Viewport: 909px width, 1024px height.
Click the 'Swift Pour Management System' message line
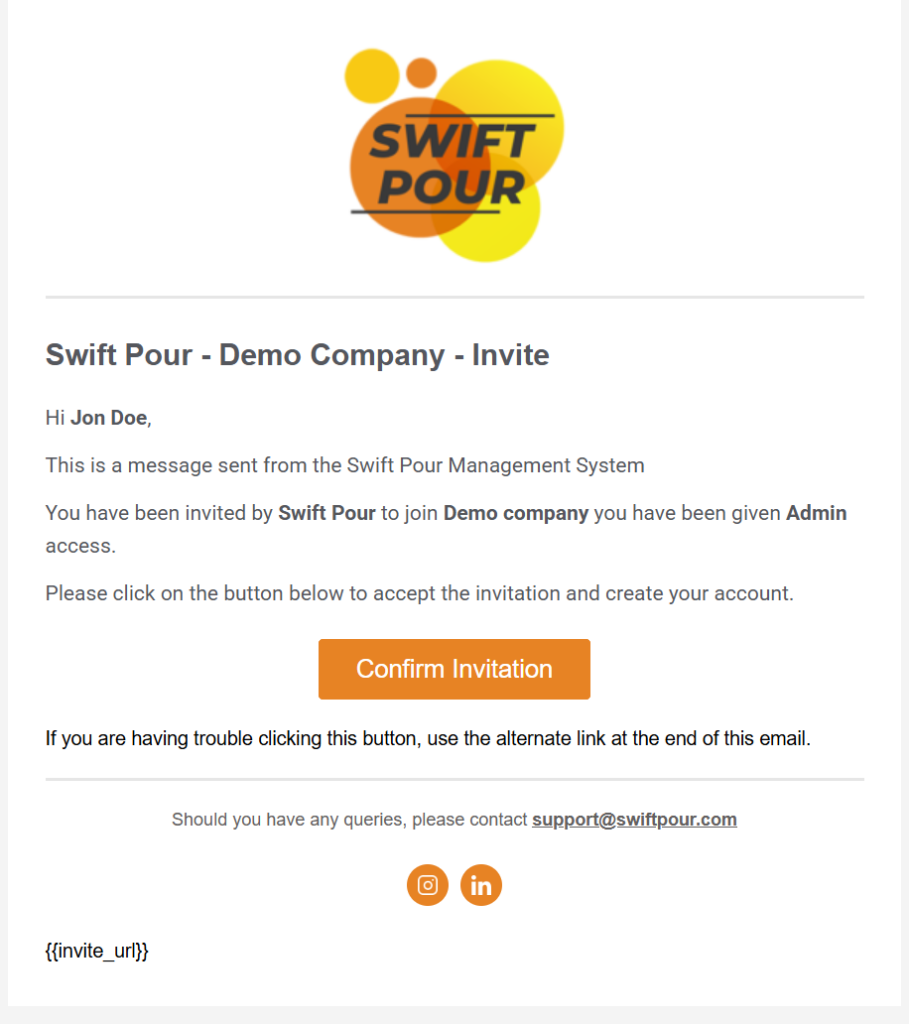click(x=345, y=465)
